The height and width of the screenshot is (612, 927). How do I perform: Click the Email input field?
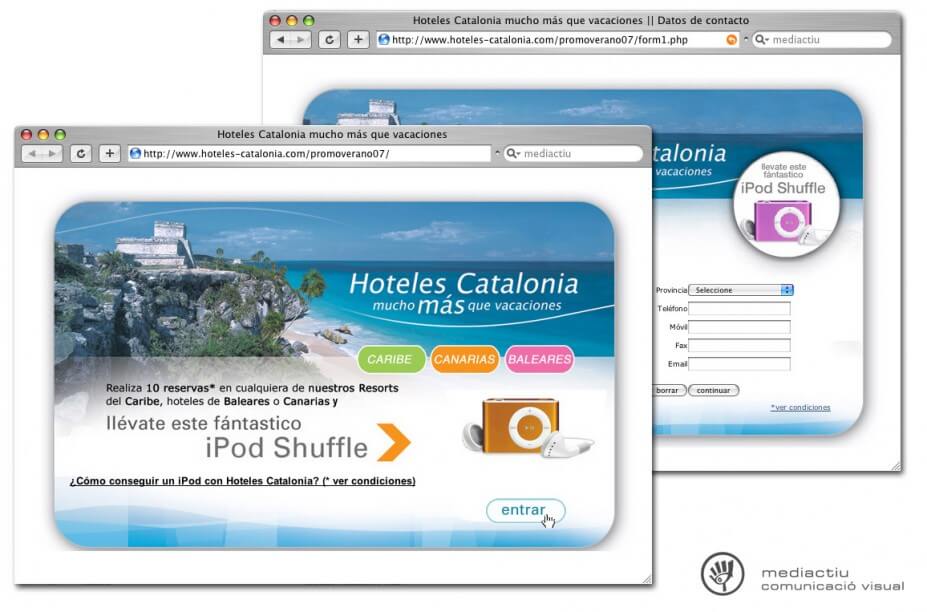click(740, 363)
